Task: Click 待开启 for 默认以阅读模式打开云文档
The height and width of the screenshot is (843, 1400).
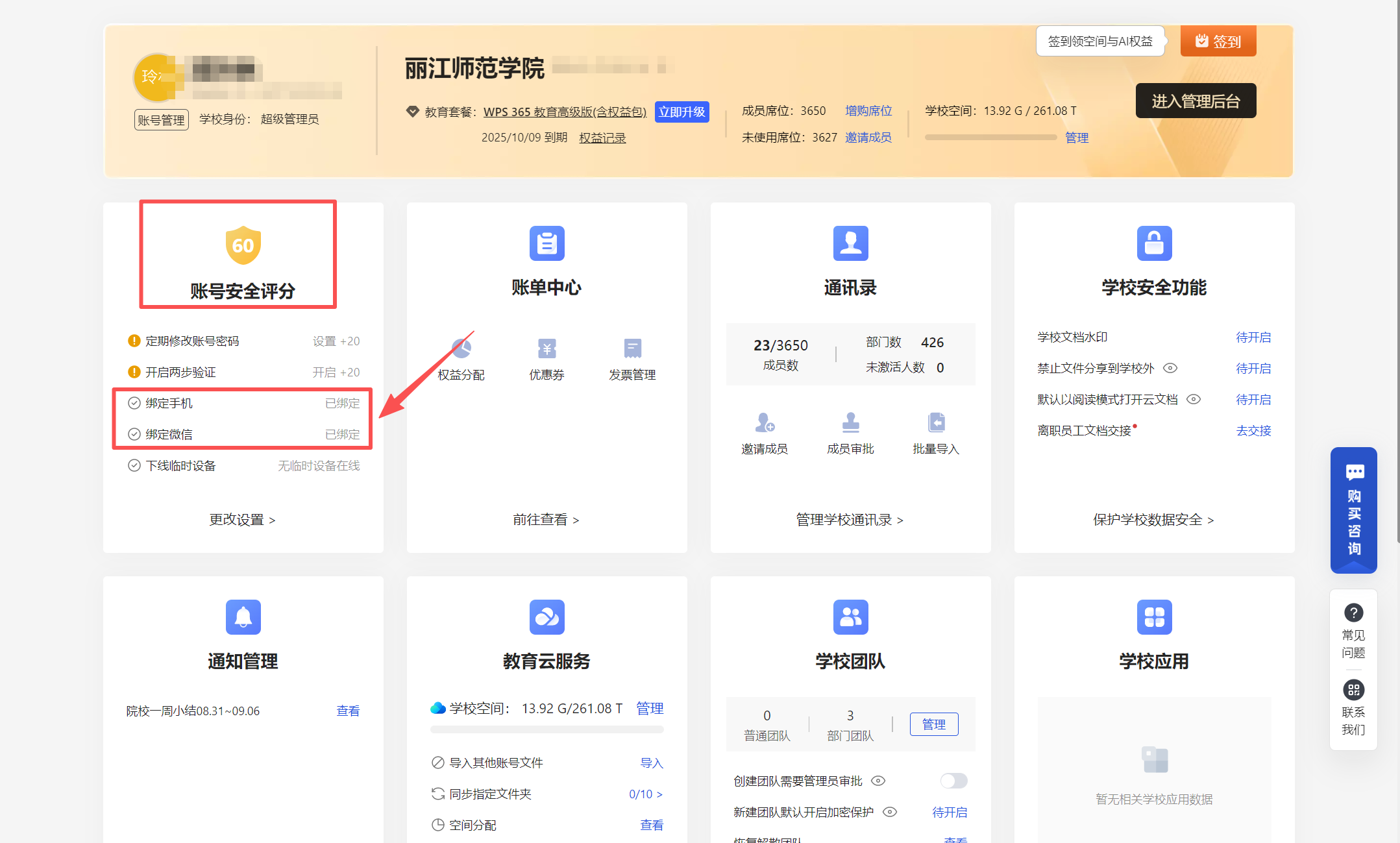Action: pyautogui.click(x=1253, y=399)
